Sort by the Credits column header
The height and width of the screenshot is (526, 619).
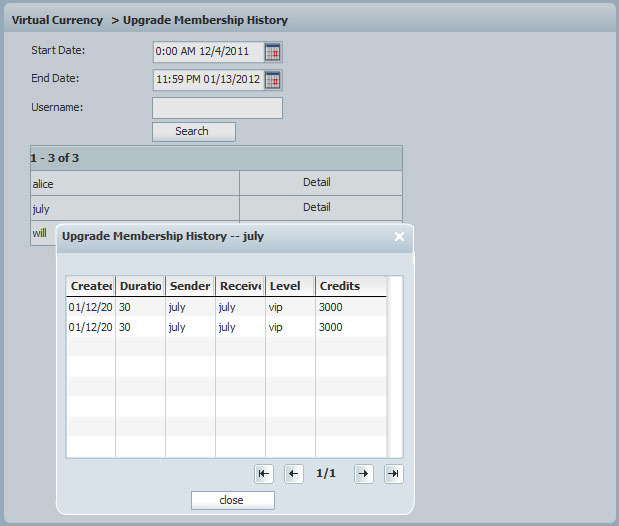click(351, 286)
